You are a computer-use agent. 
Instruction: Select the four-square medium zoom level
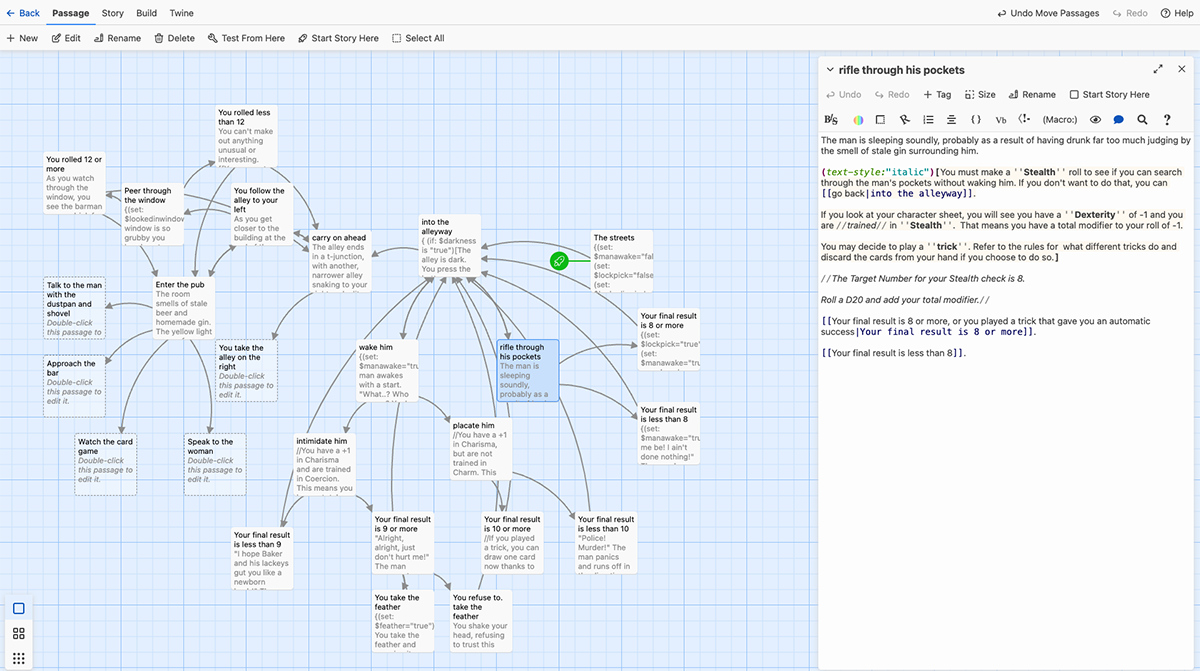point(18,633)
